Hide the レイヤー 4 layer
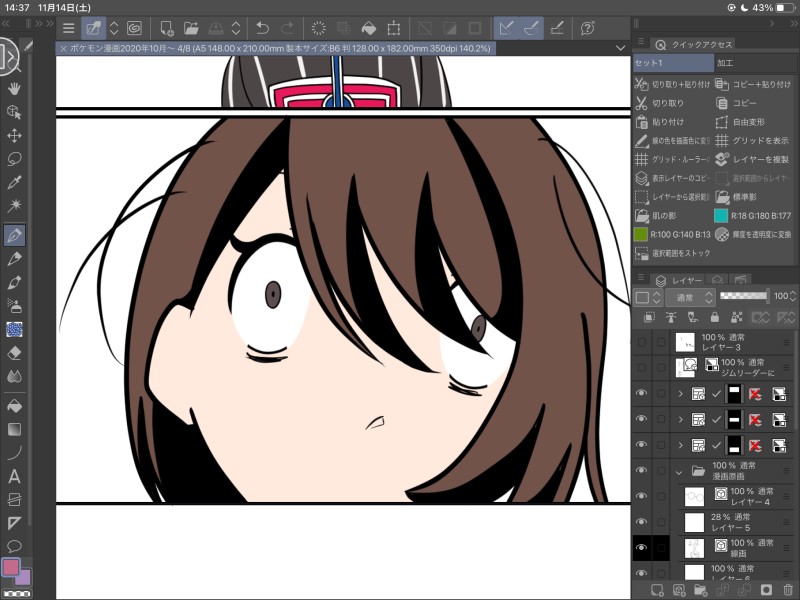This screenshot has height=600, width=800. click(642, 496)
